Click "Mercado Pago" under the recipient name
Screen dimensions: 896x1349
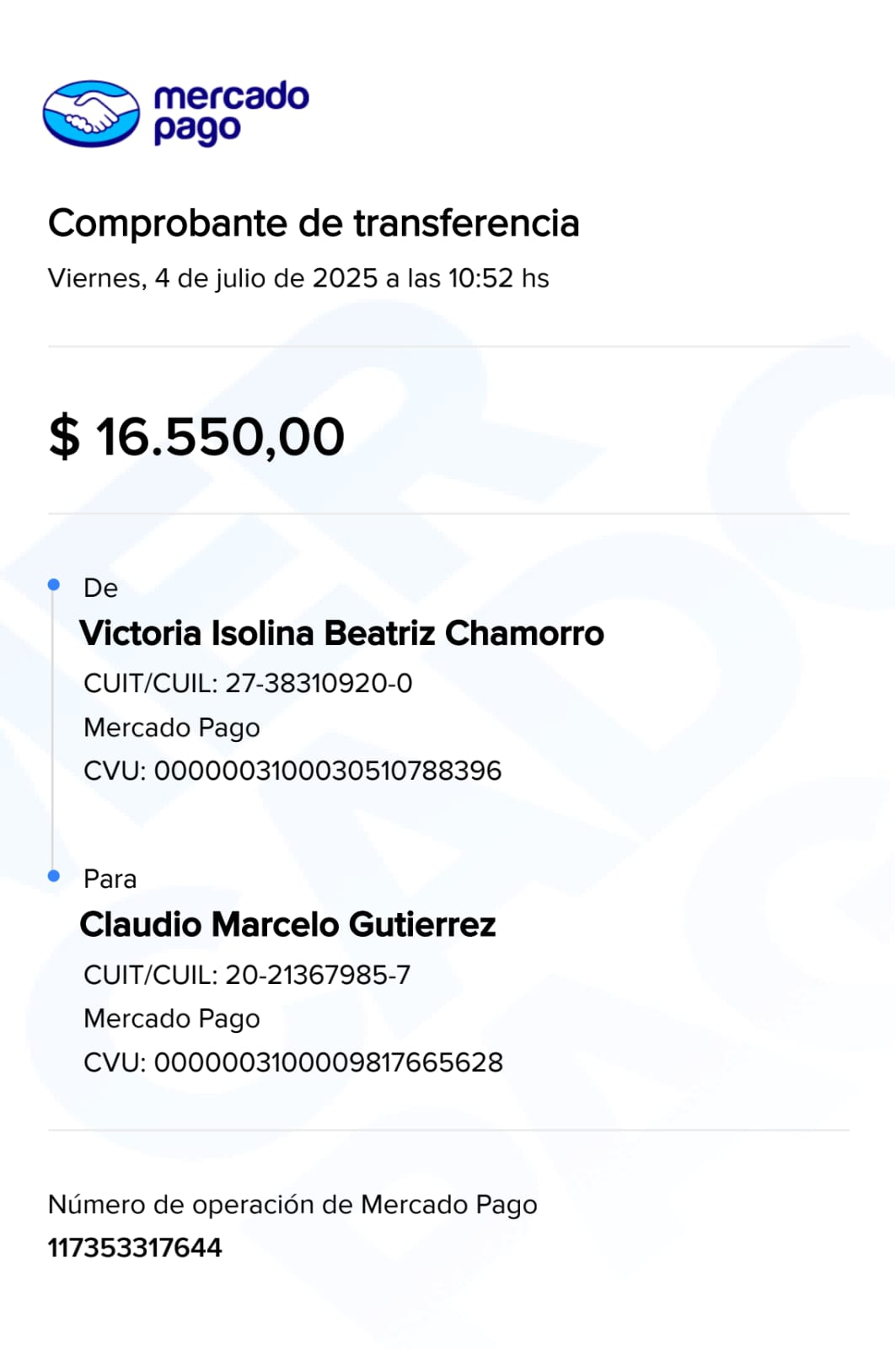(171, 1018)
